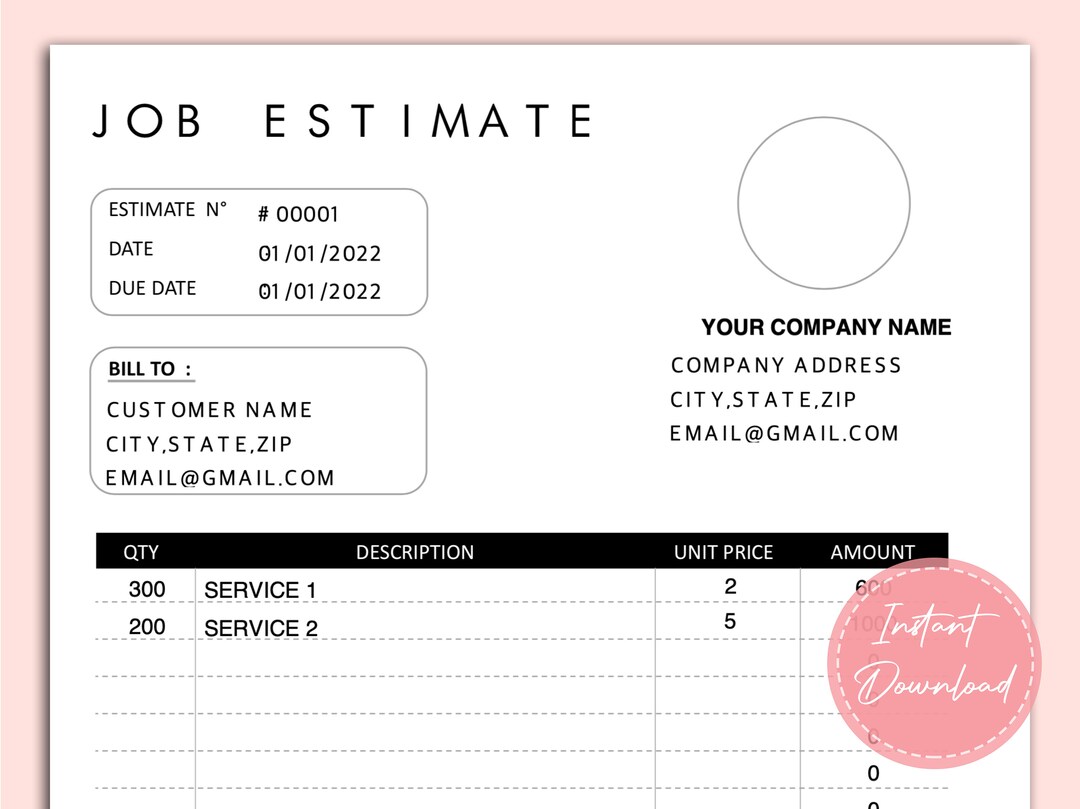This screenshot has height=809, width=1080.
Task: Click the COMPANY ADDRESS text line
Action: (x=786, y=365)
